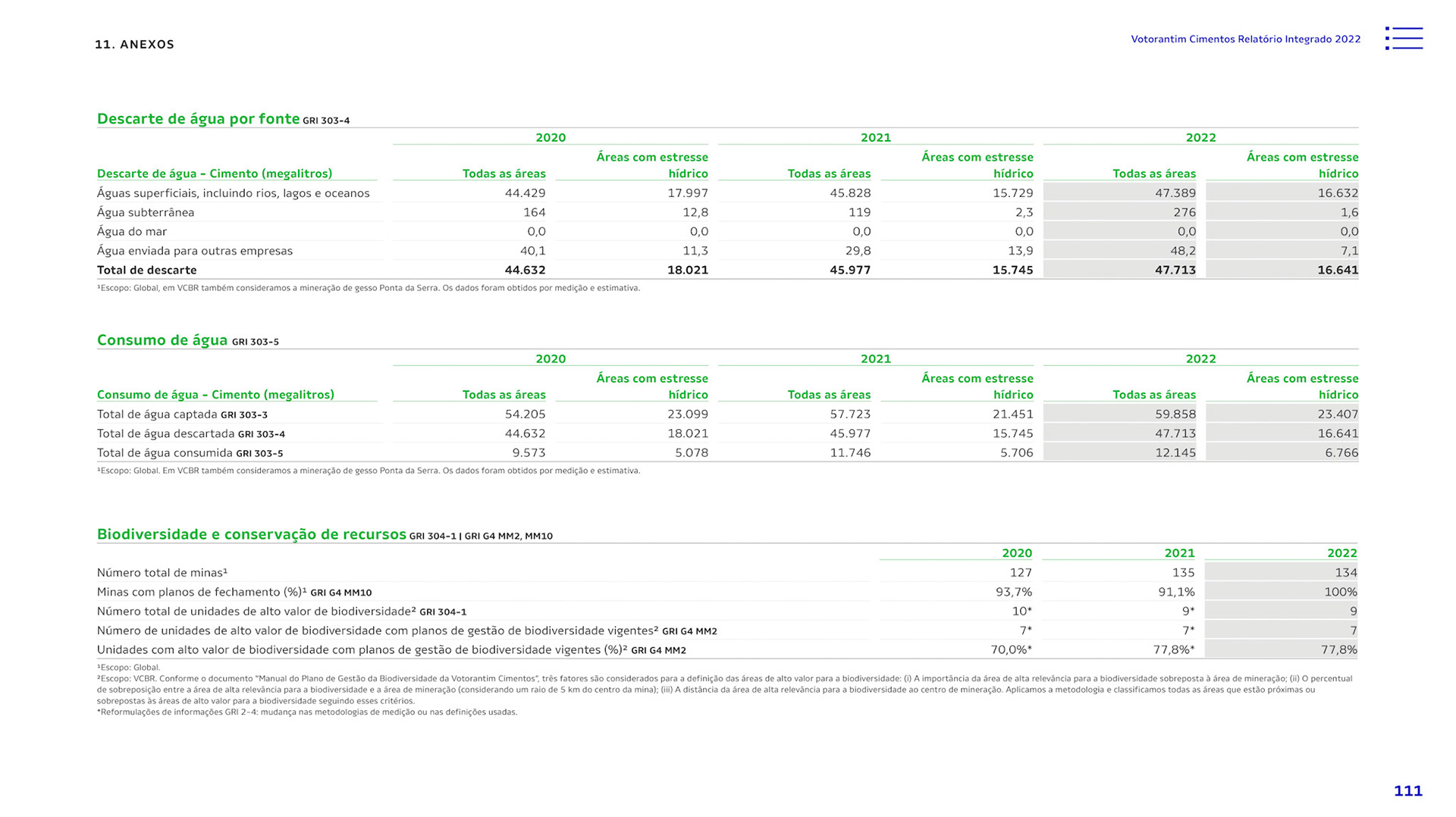
Task: Click the 93,7% closure plan value
Action: (1014, 592)
